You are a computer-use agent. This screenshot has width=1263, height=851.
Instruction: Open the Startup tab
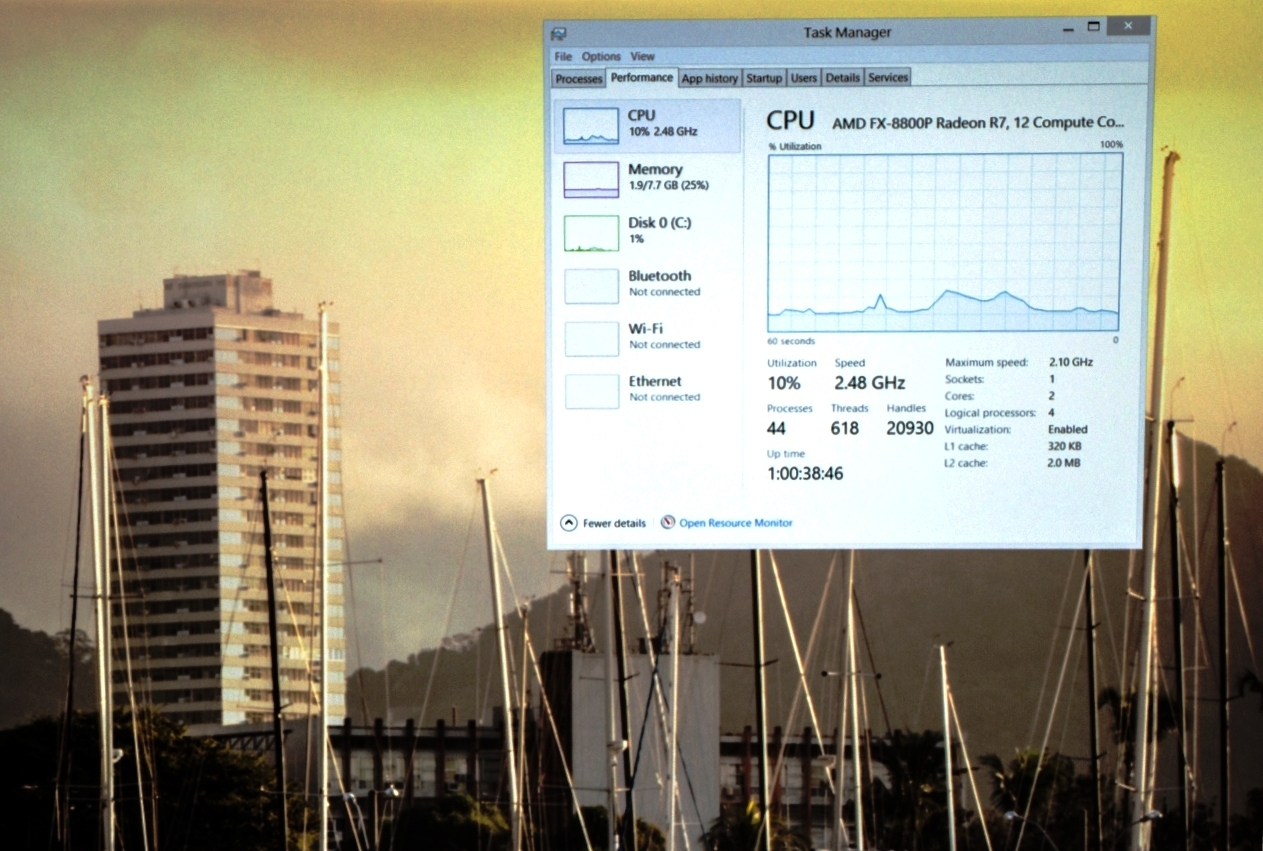click(x=764, y=78)
